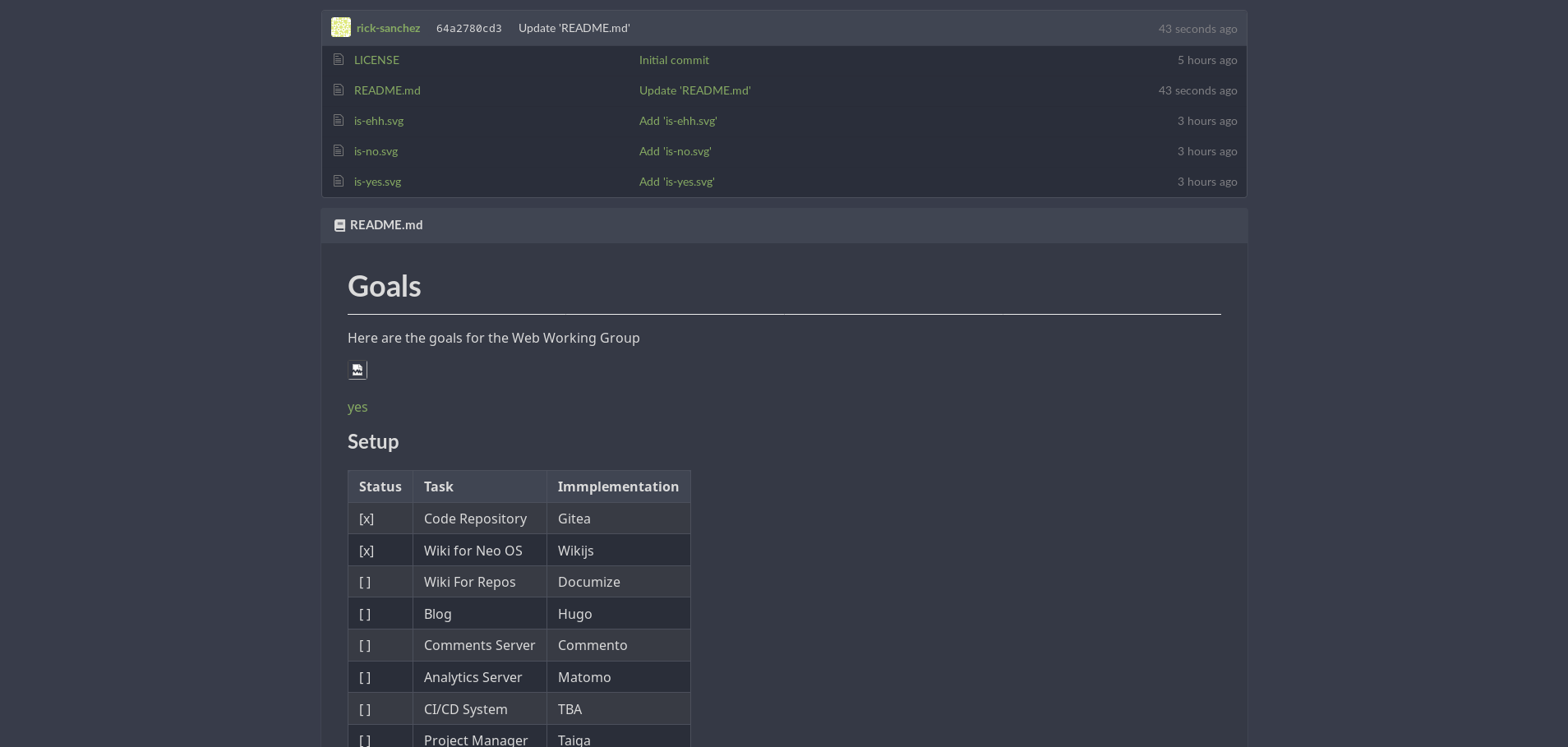Click the 'Code Repository' cell

(480, 519)
